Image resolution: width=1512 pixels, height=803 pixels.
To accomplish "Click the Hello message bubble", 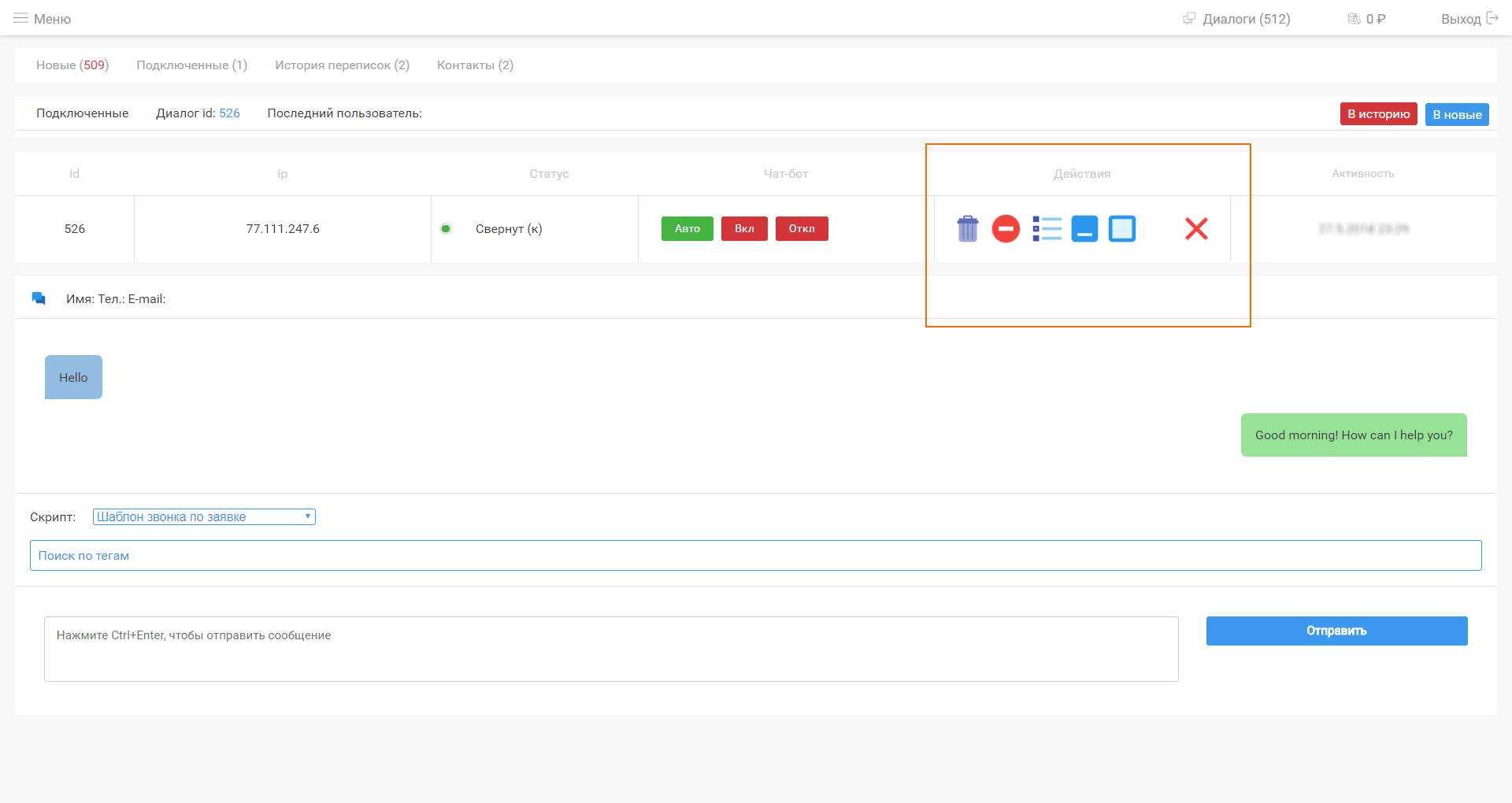I will pyautogui.click(x=73, y=377).
